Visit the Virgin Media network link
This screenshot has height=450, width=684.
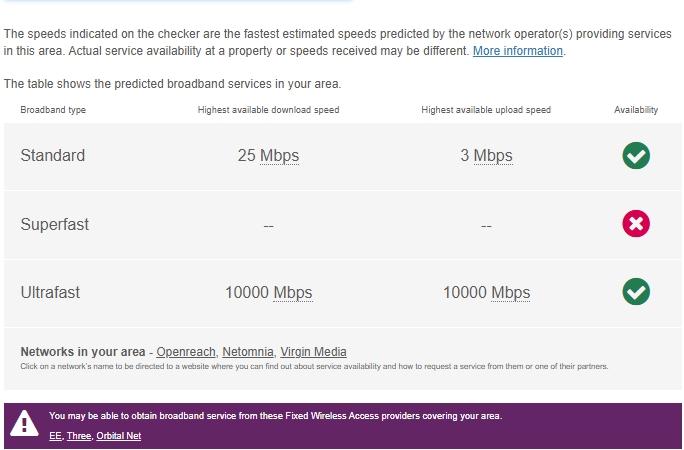point(313,352)
